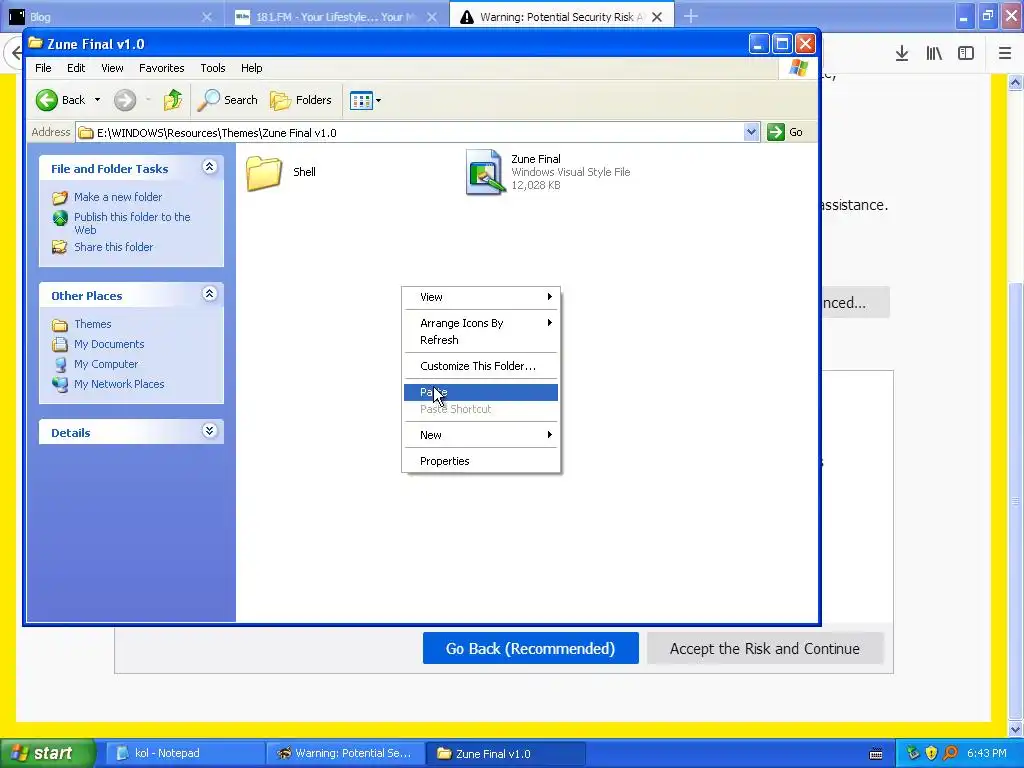Image resolution: width=1024 pixels, height=768 pixels.
Task: Click the Up one level folder icon
Action: [x=173, y=100]
